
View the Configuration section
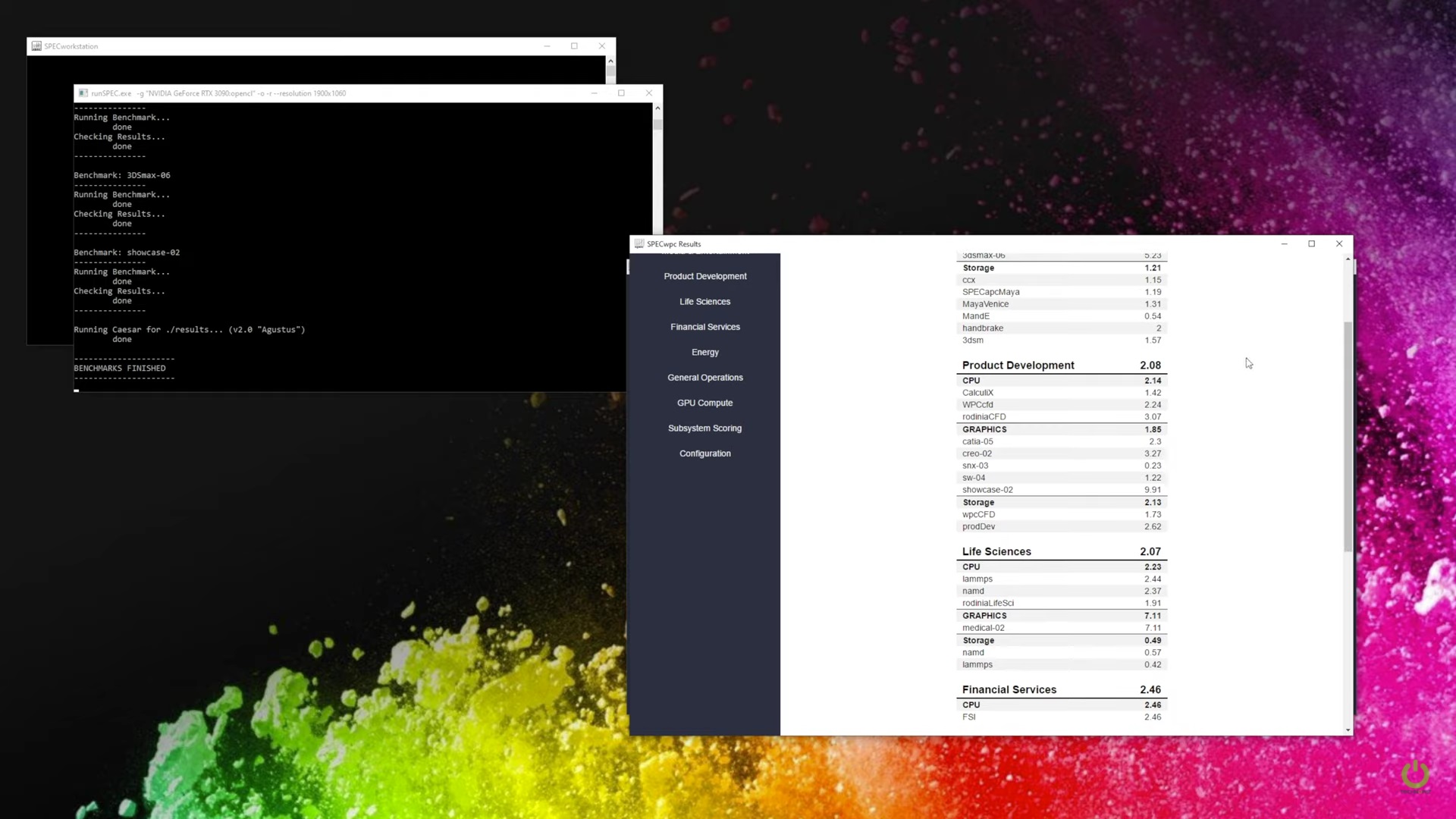[x=704, y=453]
